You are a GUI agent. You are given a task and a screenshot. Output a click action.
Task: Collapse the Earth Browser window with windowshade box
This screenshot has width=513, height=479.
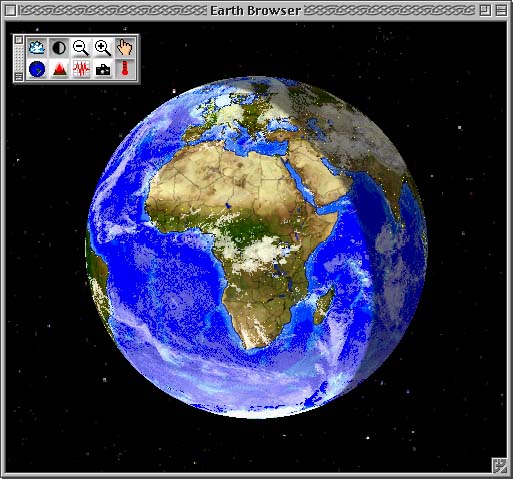(x=500, y=11)
